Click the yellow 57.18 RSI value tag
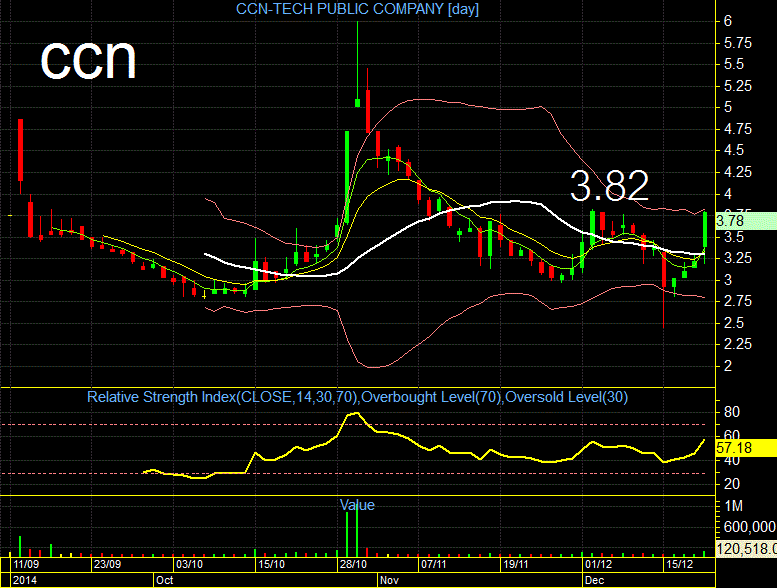This screenshot has width=777, height=588. tap(746, 448)
